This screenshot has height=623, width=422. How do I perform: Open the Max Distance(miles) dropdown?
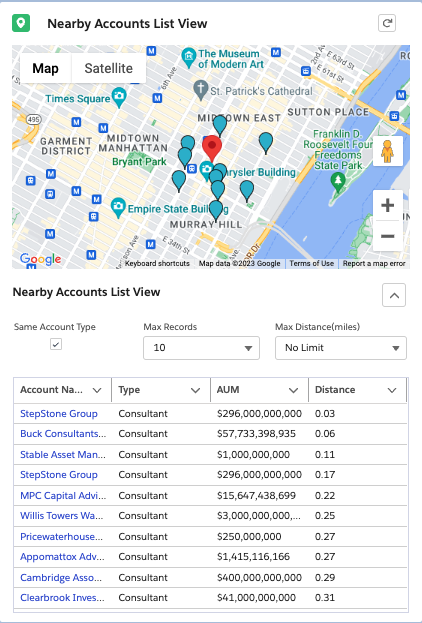[x=341, y=348]
